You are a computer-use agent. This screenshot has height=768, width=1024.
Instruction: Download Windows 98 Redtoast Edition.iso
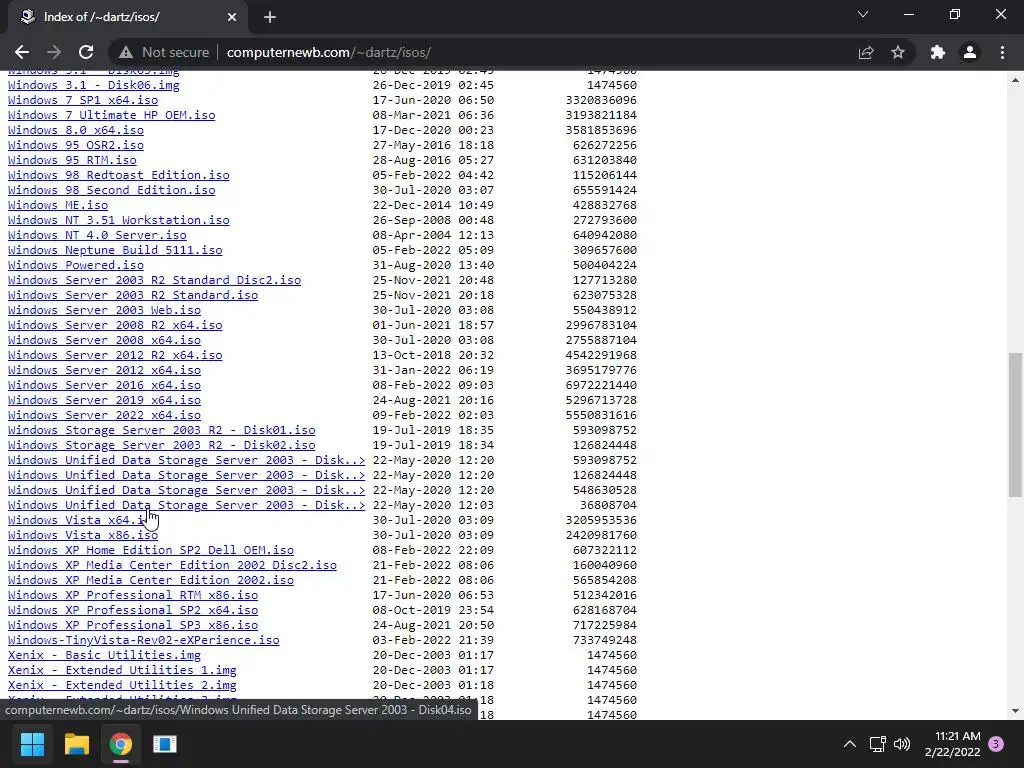[119, 175]
